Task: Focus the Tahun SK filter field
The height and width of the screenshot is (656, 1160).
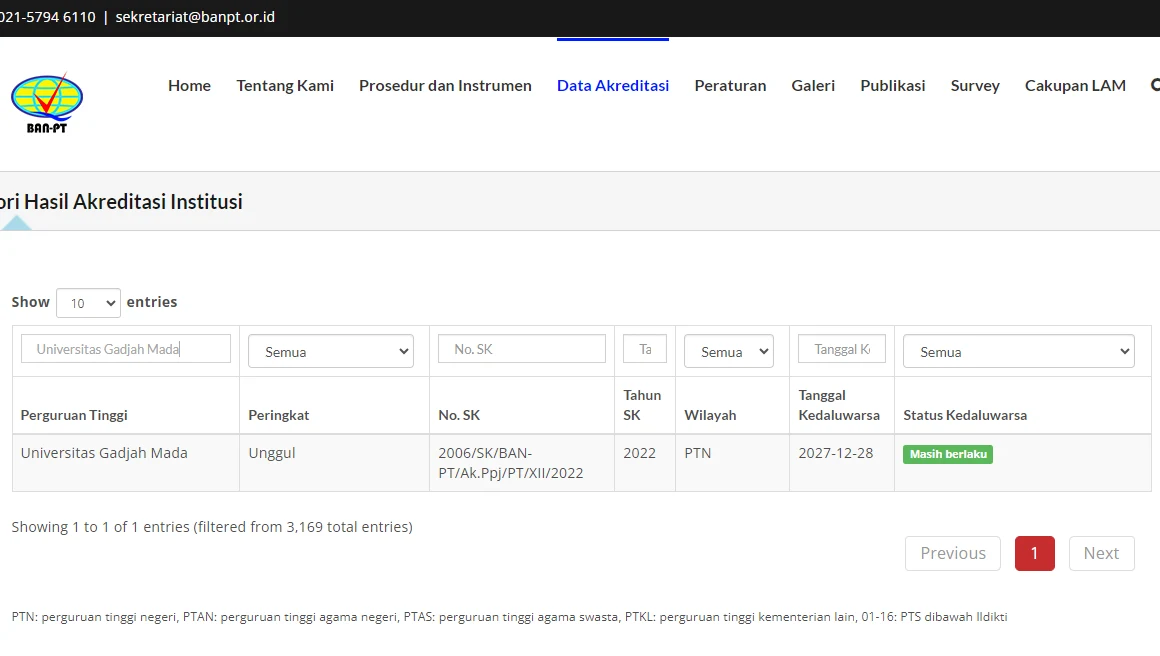Action: pyautogui.click(x=644, y=349)
